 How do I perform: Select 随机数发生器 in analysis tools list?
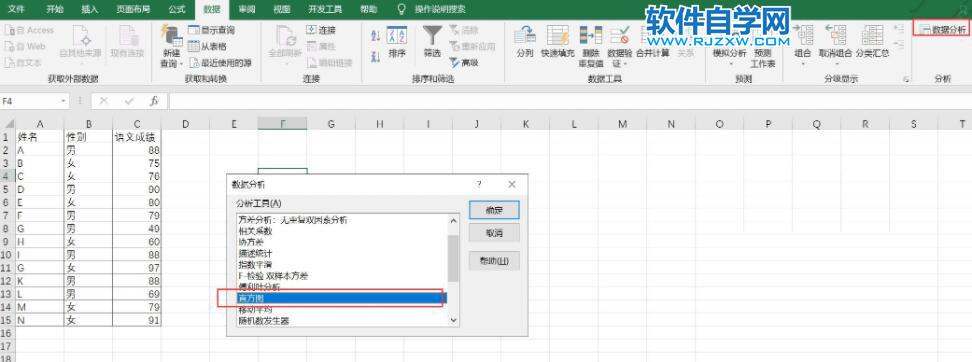click(x=264, y=320)
